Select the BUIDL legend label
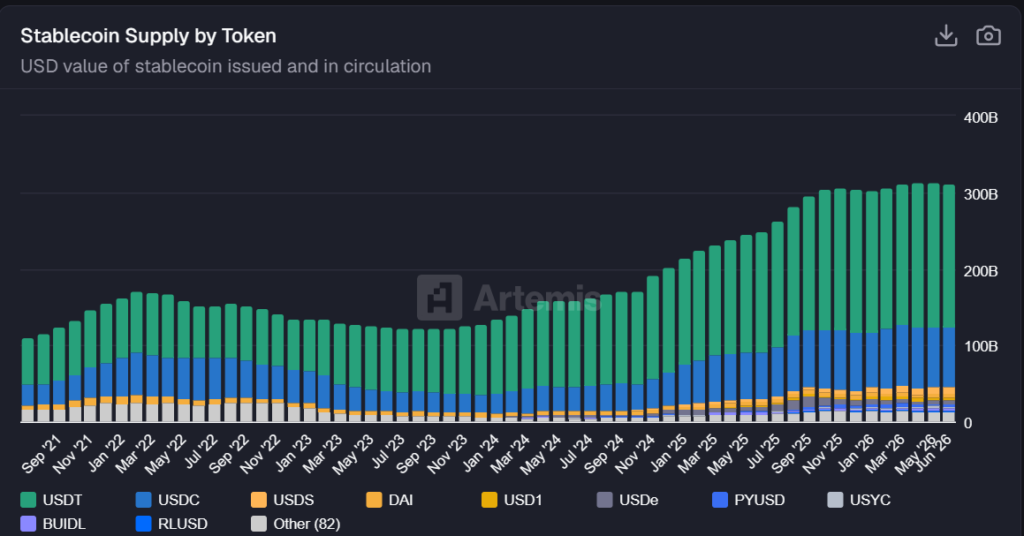This screenshot has height=536, width=1024. click(x=64, y=524)
